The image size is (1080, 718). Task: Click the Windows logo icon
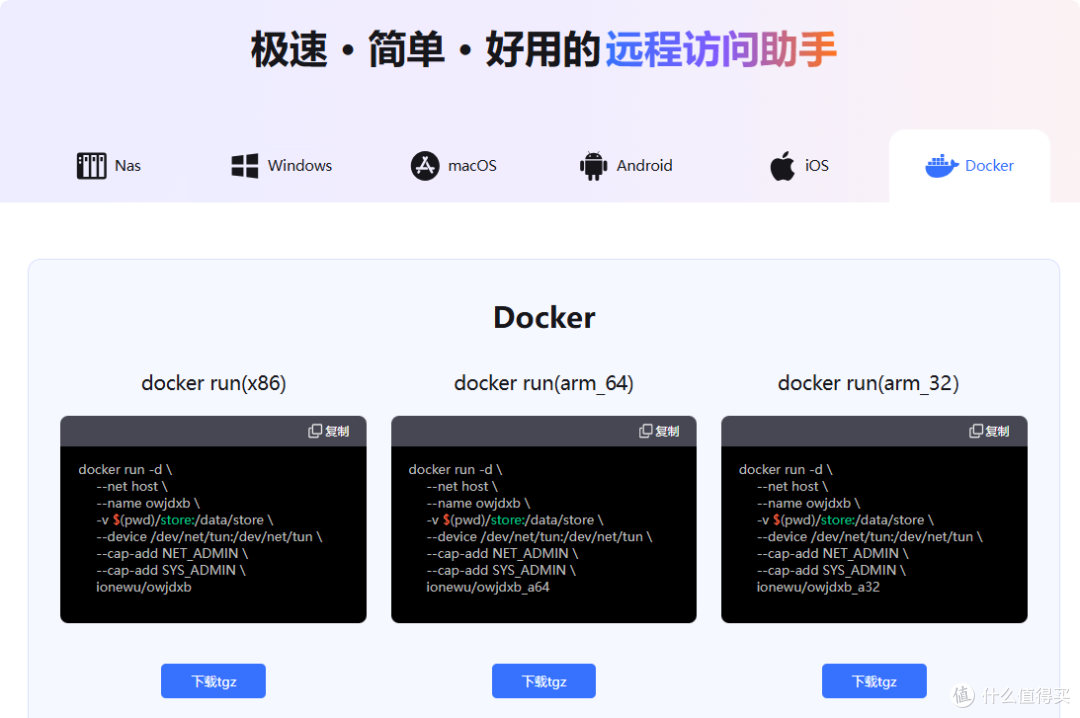245,165
